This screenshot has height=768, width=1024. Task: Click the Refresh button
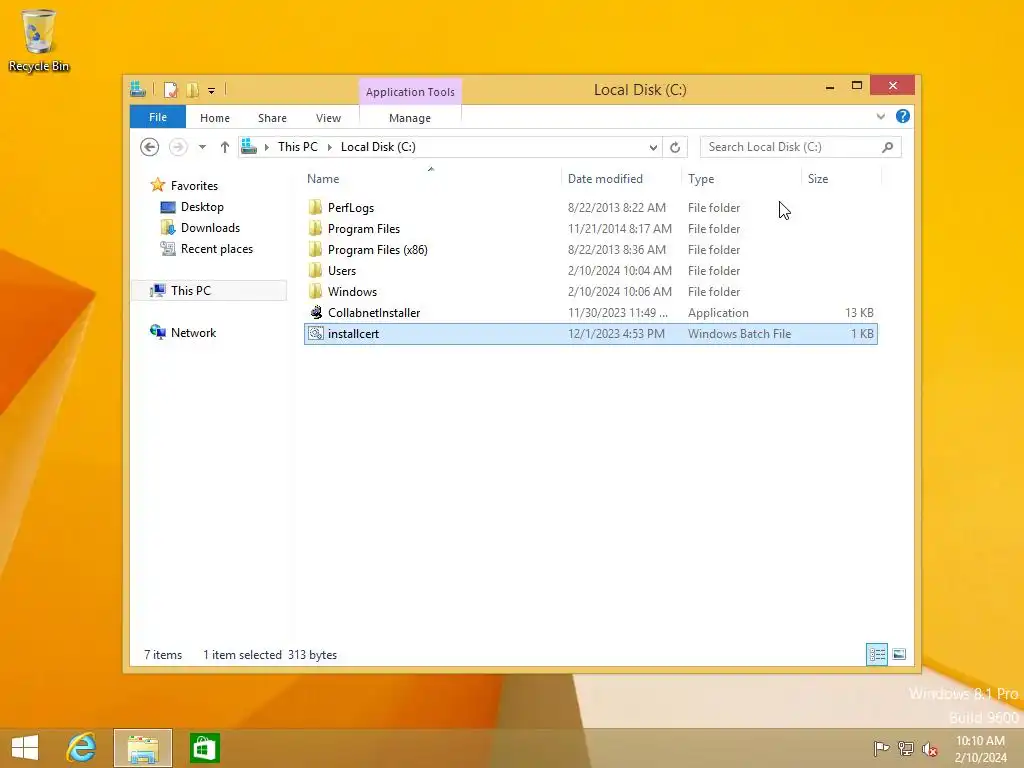[x=675, y=148]
